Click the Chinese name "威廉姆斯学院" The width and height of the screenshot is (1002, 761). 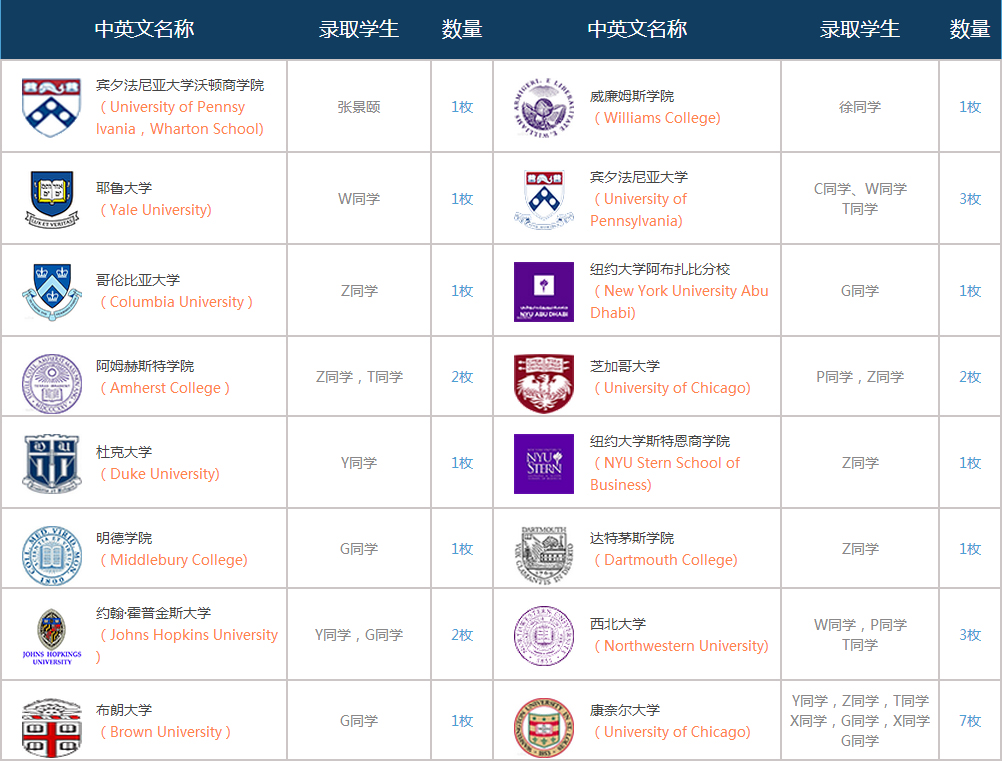632,96
